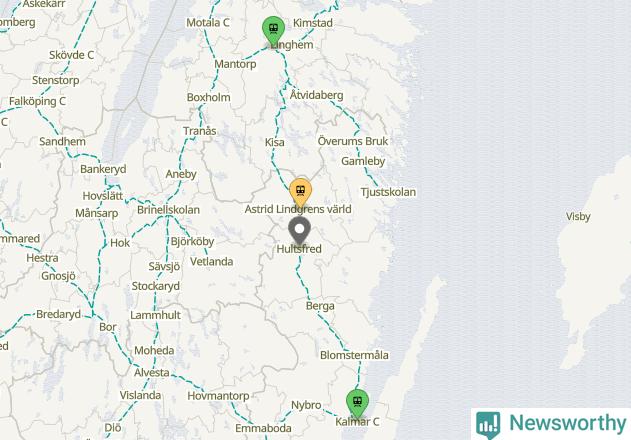Screen dimensions: 631x440
Task: Click the green train marker at Kalmar C
Action: click(357, 403)
